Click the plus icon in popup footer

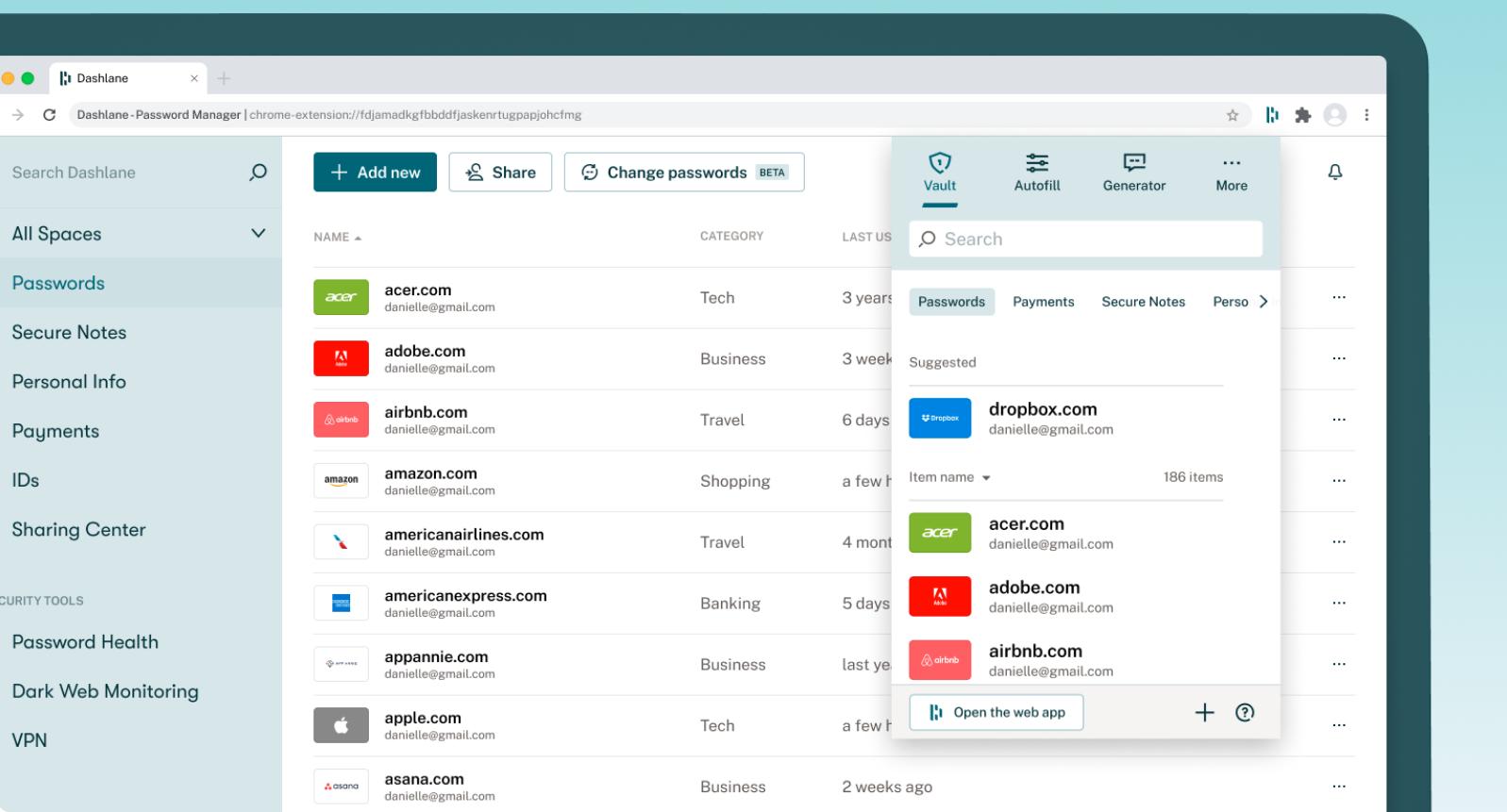1204,712
